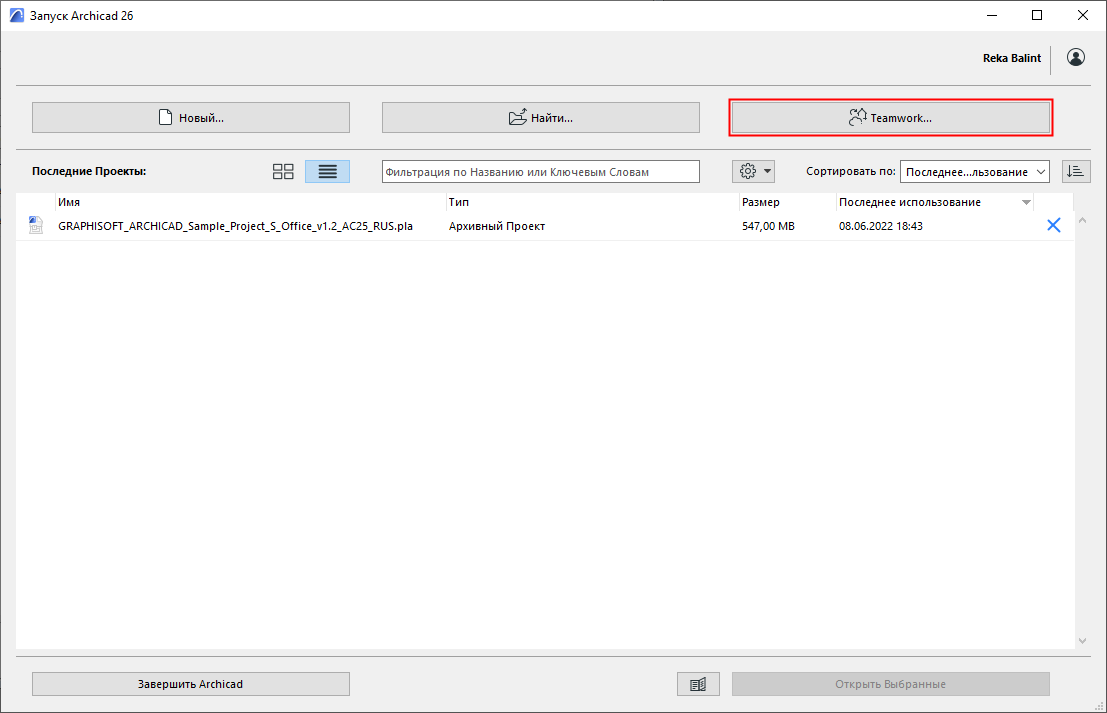Click the sort arrow in the last-used column
This screenshot has width=1107, height=713.
tap(1026, 203)
